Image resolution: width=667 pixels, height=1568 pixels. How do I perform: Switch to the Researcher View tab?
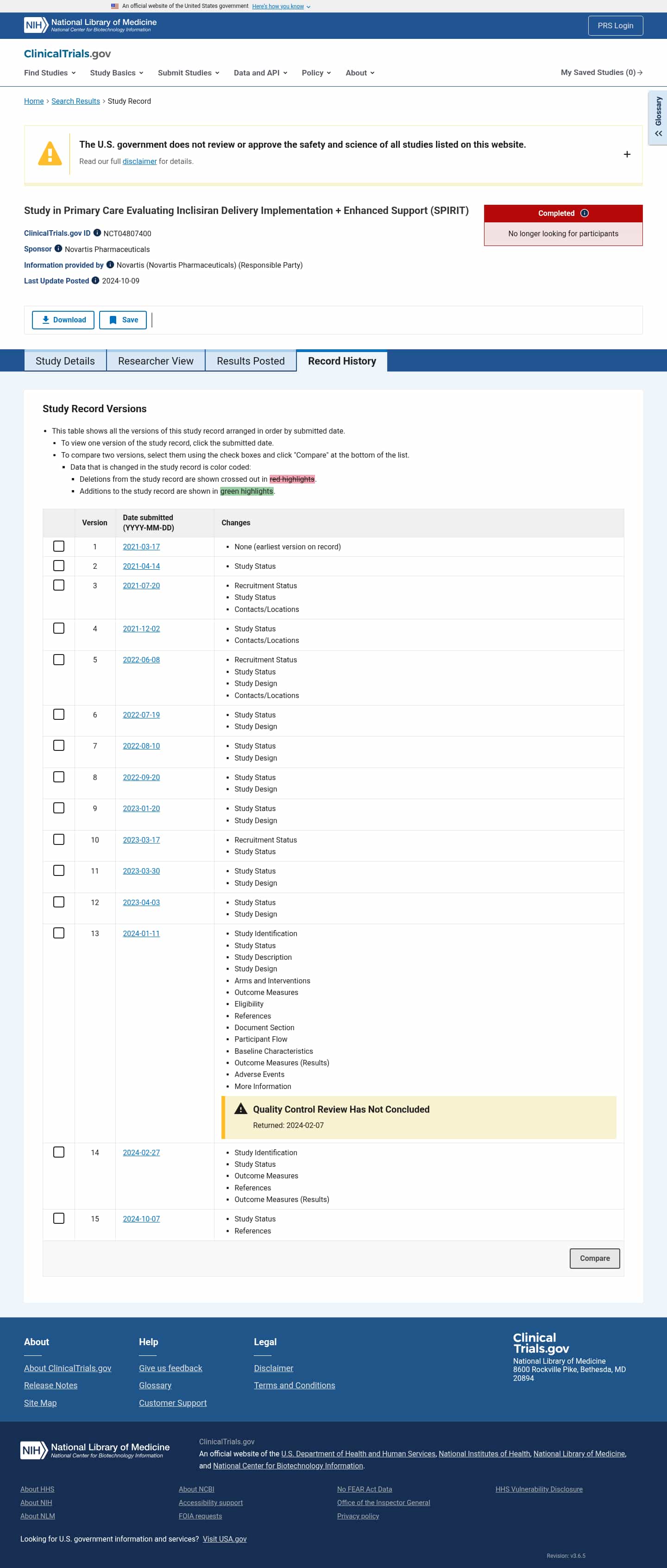156,360
